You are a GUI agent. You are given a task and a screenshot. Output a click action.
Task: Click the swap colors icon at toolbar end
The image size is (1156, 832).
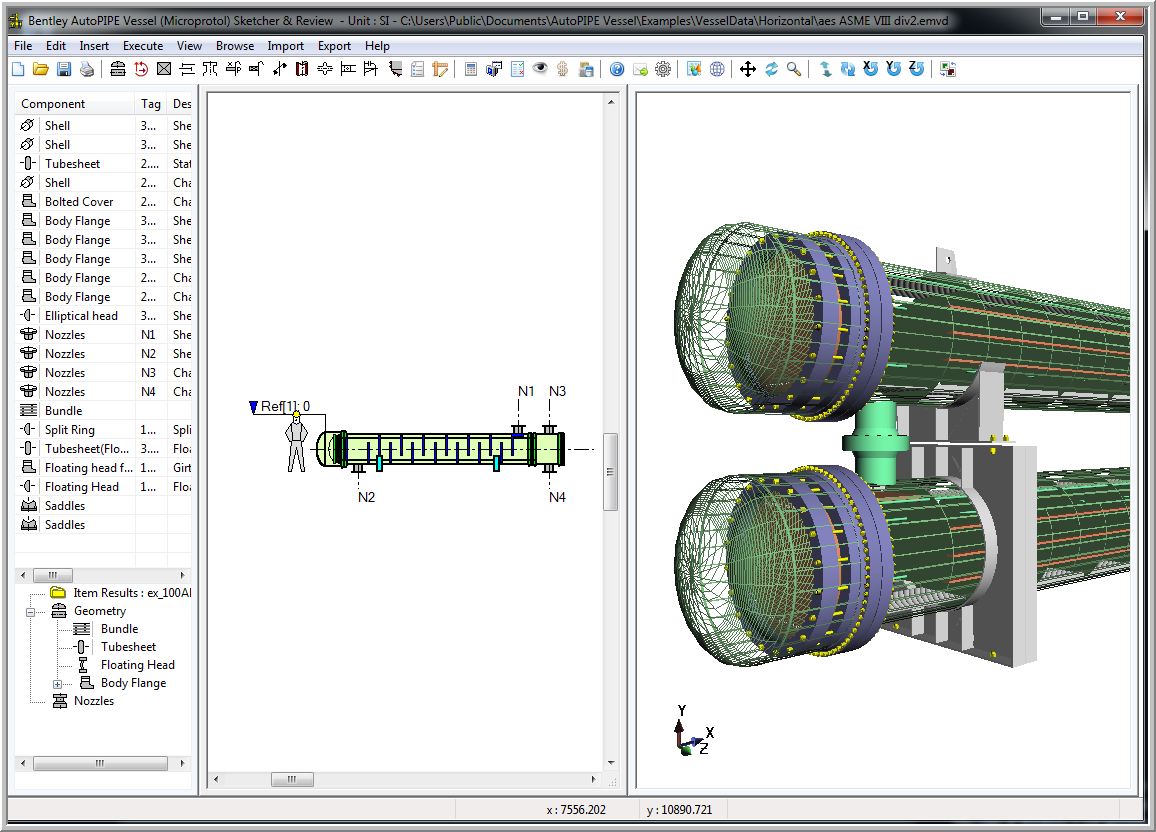point(948,69)
